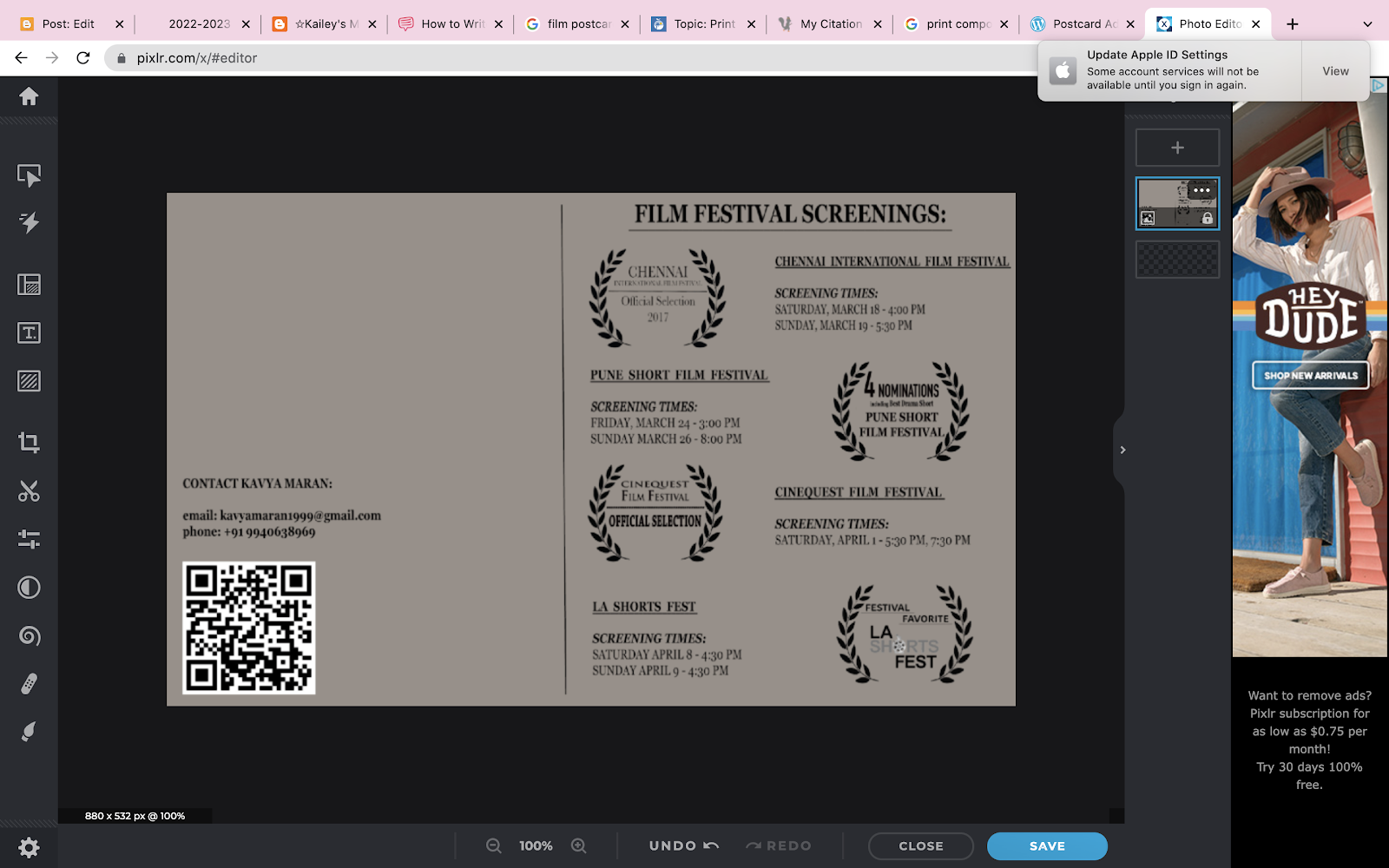Click the Chennai Official Selection laurel
The width and height of the screenshot is (1389, 868).
[657, 298]
